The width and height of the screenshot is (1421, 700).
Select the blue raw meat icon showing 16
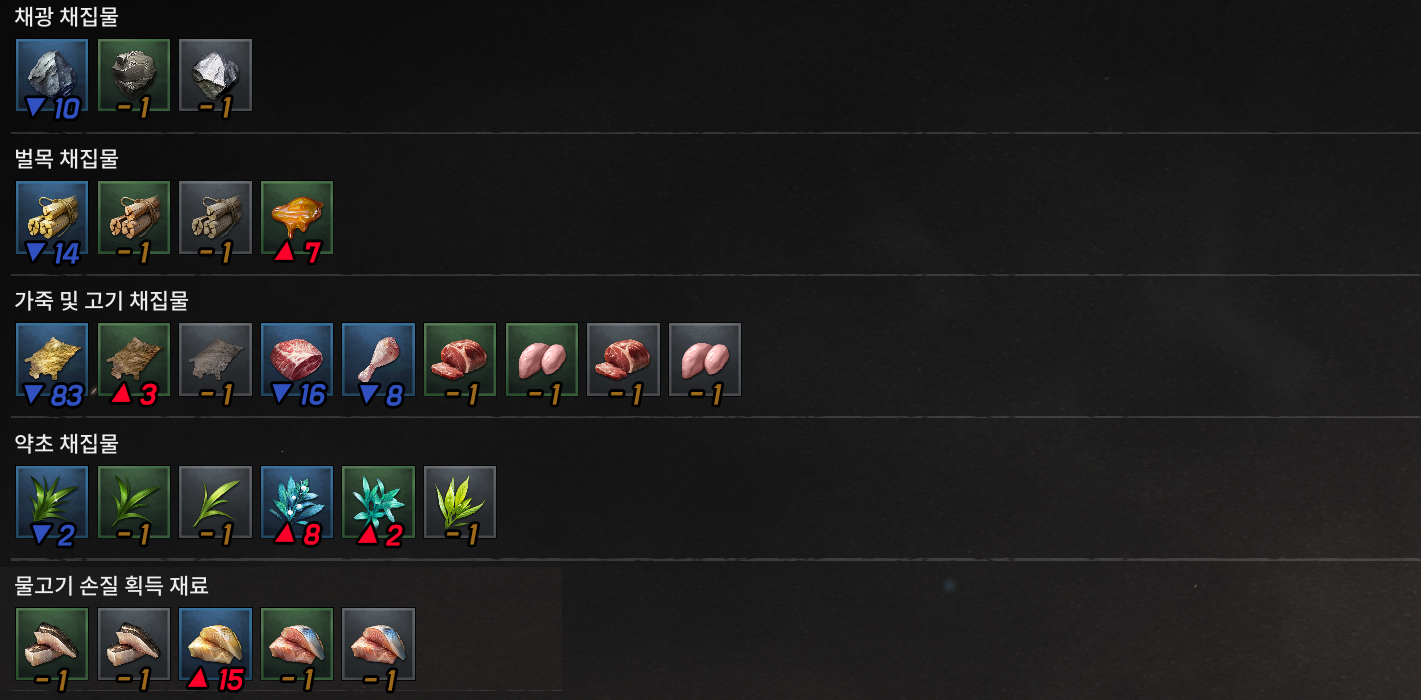[x=297, y=359]
